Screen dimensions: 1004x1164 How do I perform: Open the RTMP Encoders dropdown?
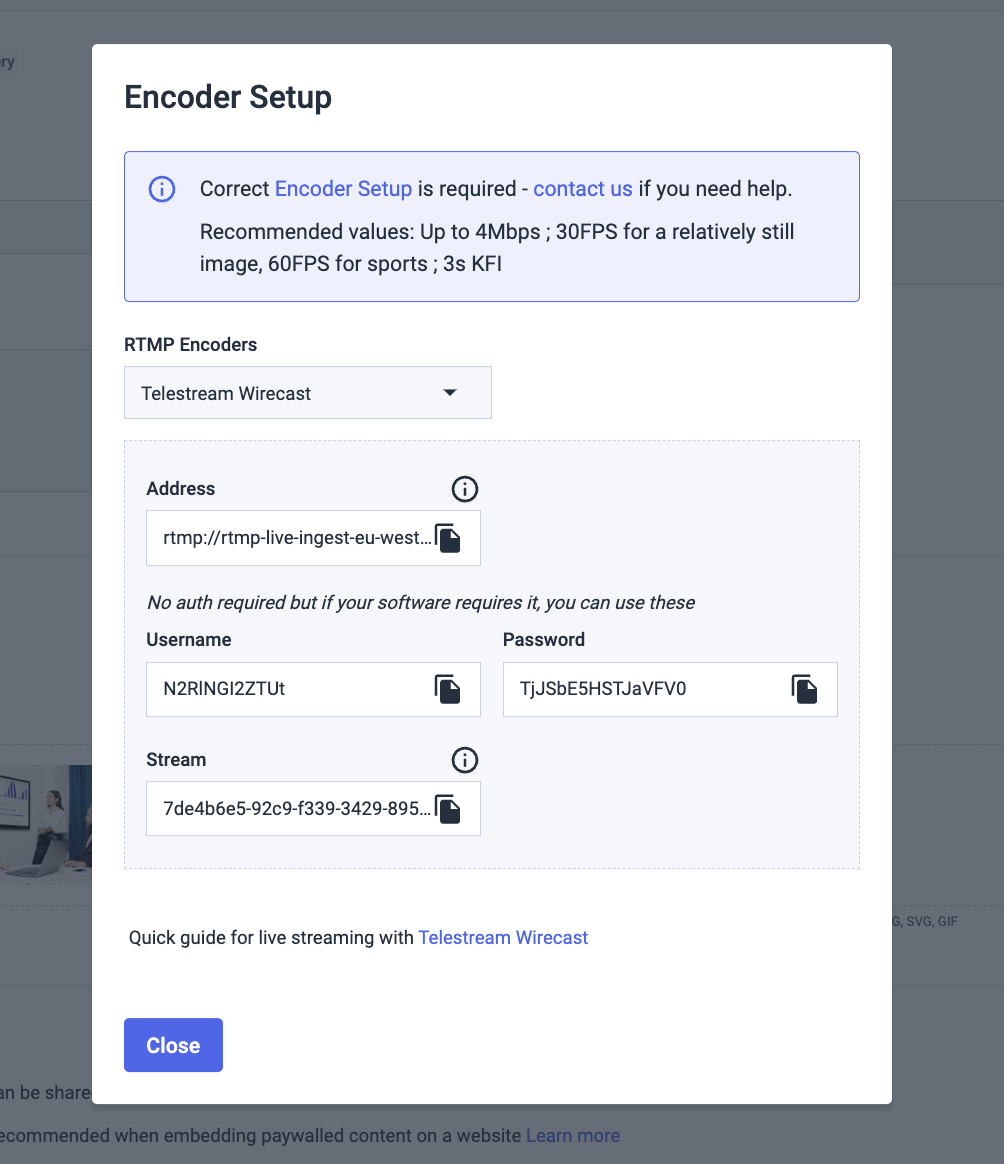[307, 393]
